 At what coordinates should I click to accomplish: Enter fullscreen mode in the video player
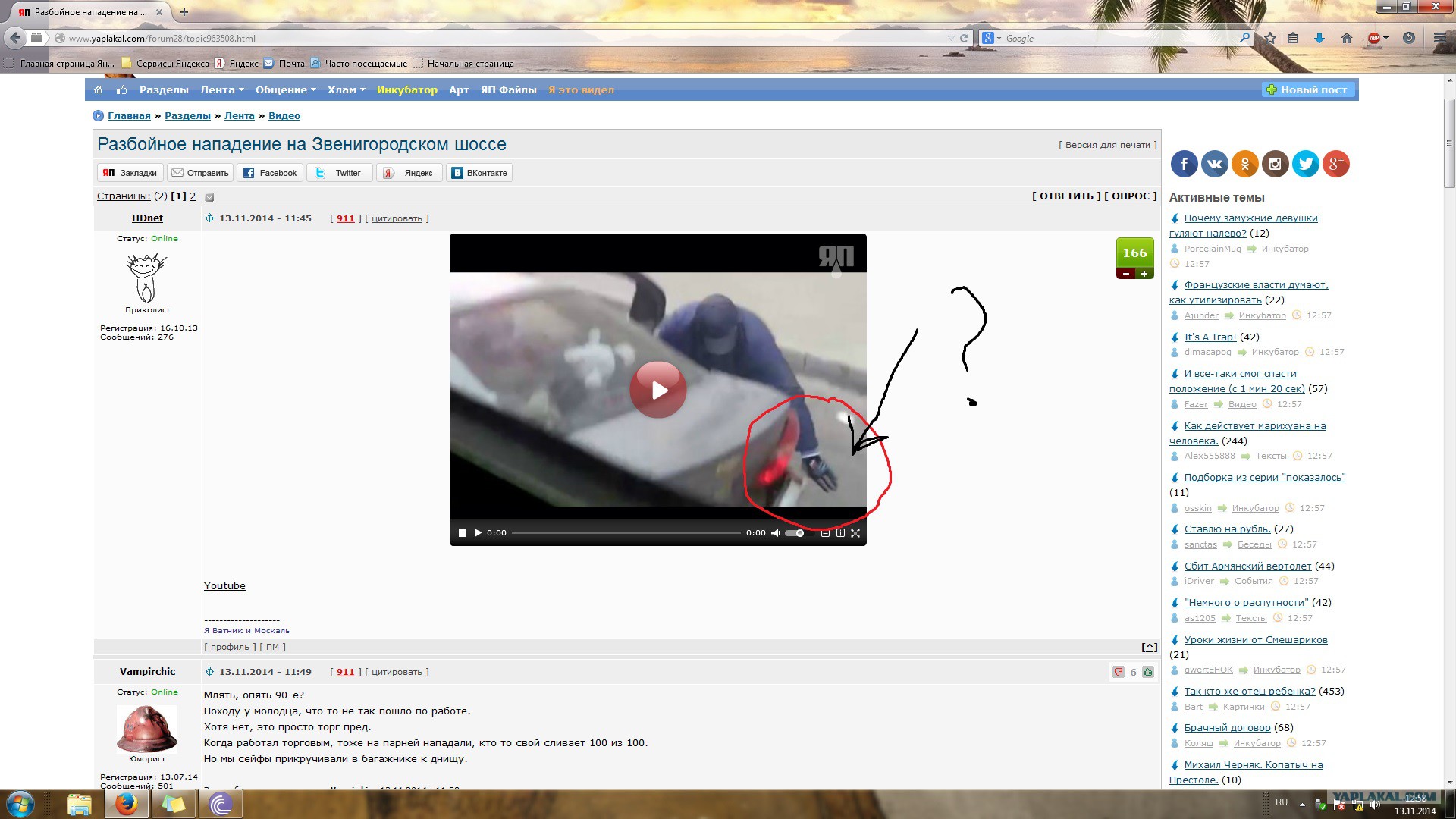[855, 533]
